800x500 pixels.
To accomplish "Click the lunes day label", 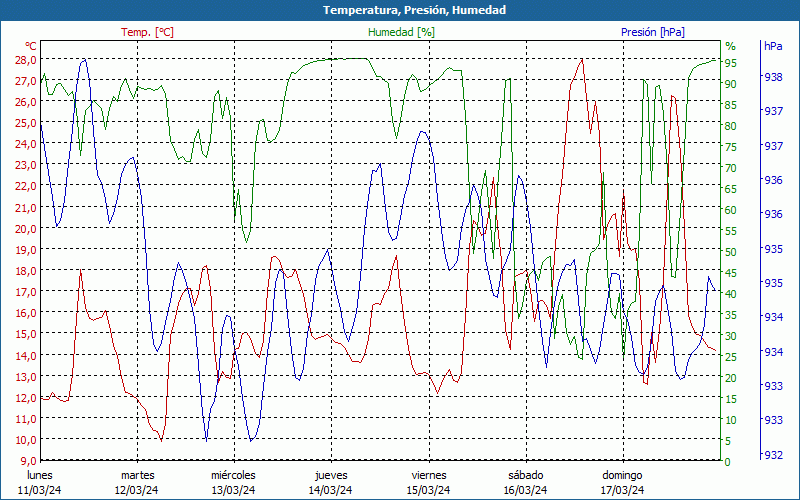I will 40,476.
